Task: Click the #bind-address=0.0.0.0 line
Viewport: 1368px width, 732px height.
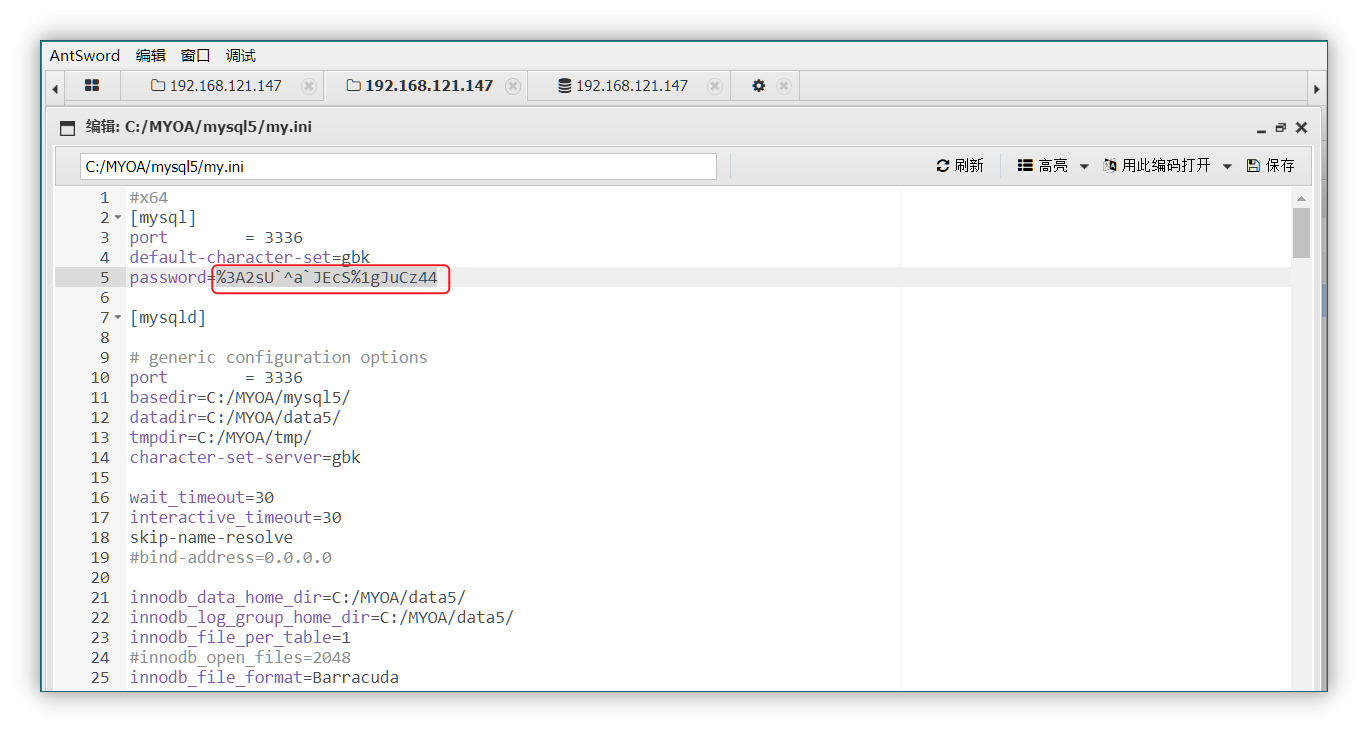Action: [230, 558]
